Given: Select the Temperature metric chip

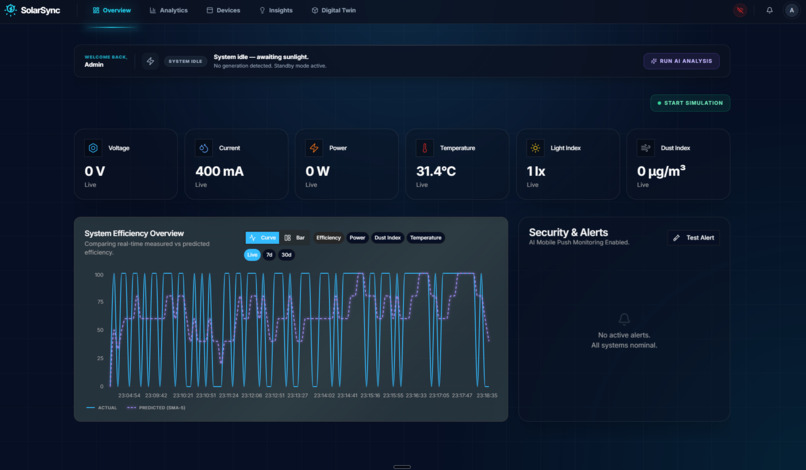Looking at the screenshot, I should click(x=426, y=238).
